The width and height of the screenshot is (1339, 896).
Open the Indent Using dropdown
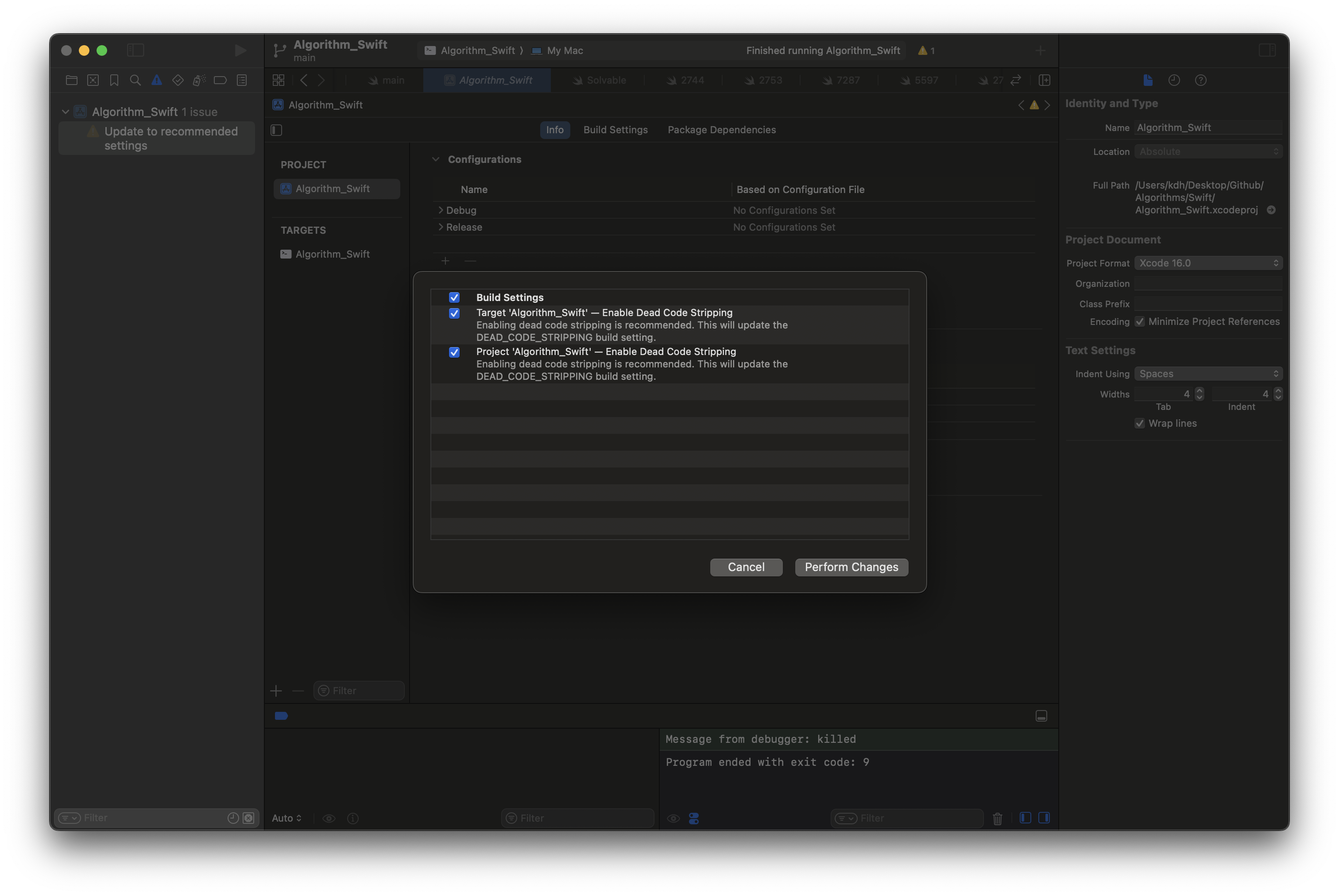1208,374
